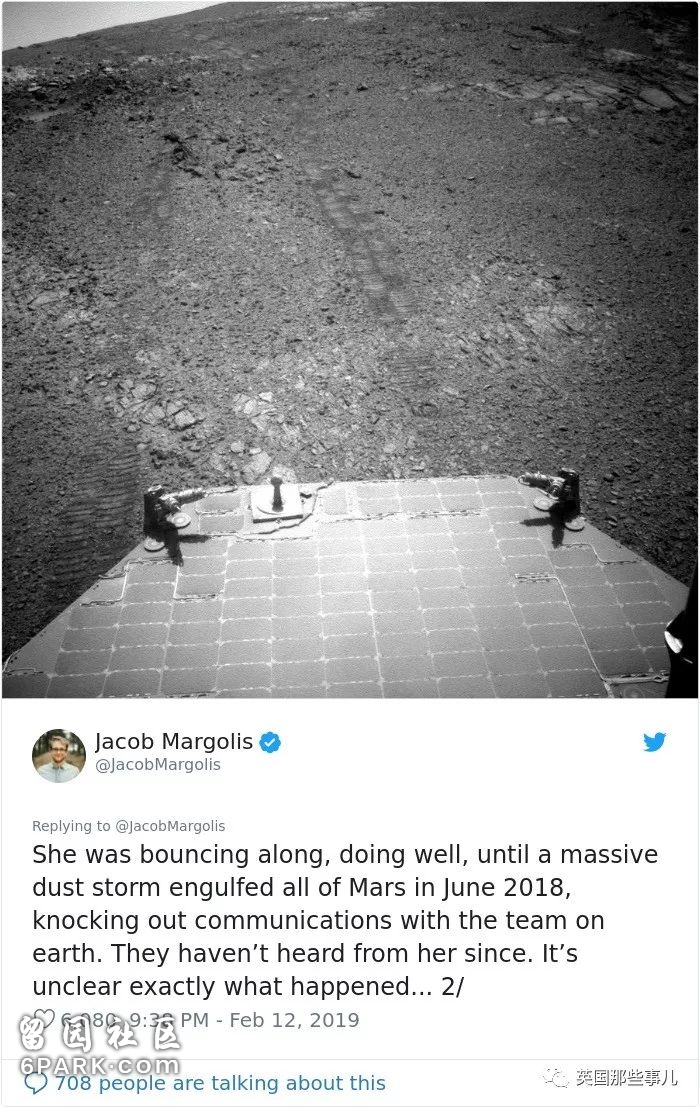Click the 留园社区 logo watermark
700x1108 pixels.
(x=100, y=1034)
